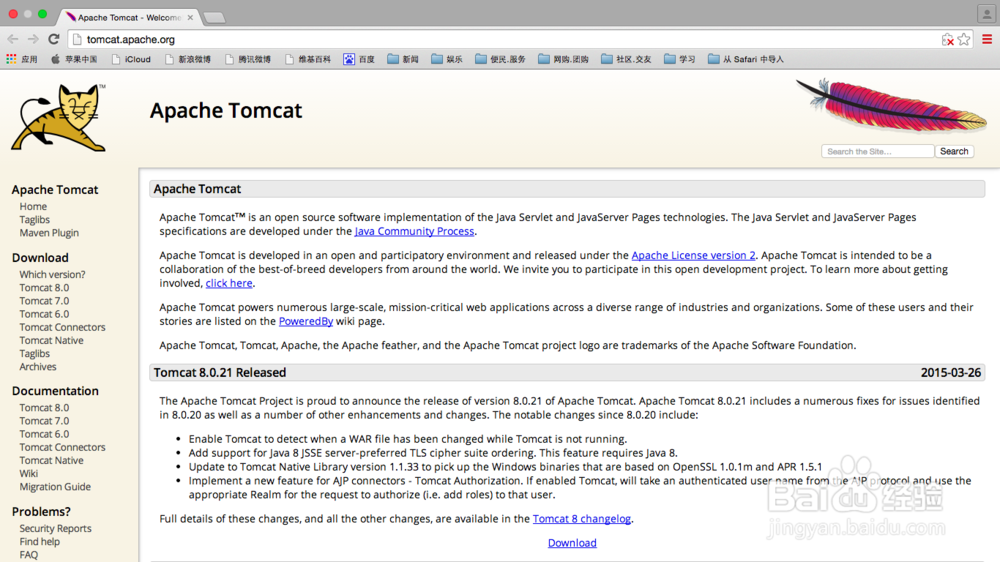The image size is (1000, 562).
Task: Reload the page with refresh icon
Action: coord(54,39)
